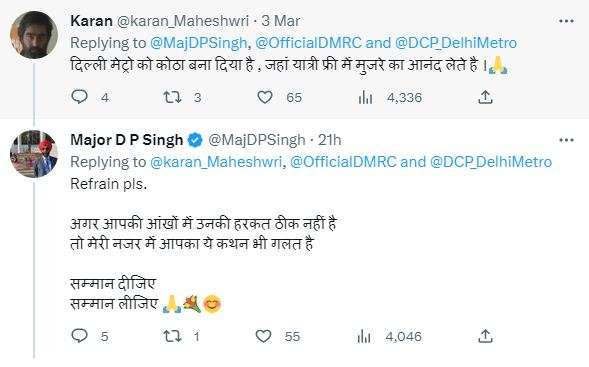The height and width of the screenshot is (367, 589).
Task: Open Karan's profile picture
Action: [x=34, y=35]
